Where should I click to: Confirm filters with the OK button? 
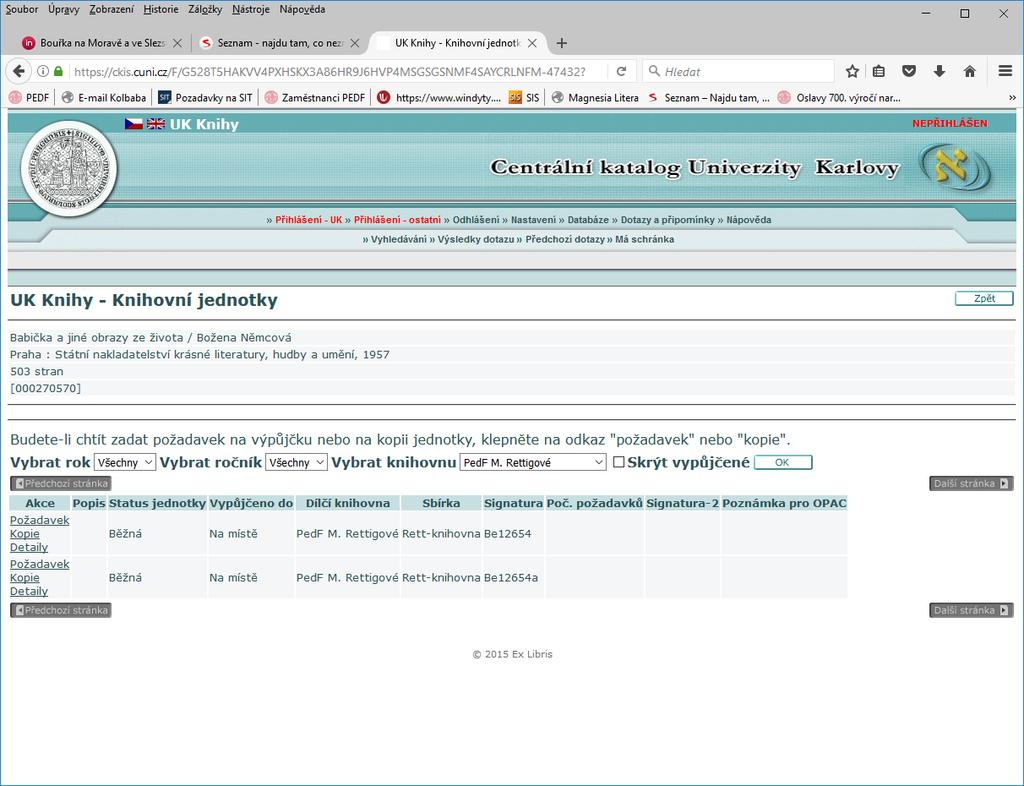point(783,462)
